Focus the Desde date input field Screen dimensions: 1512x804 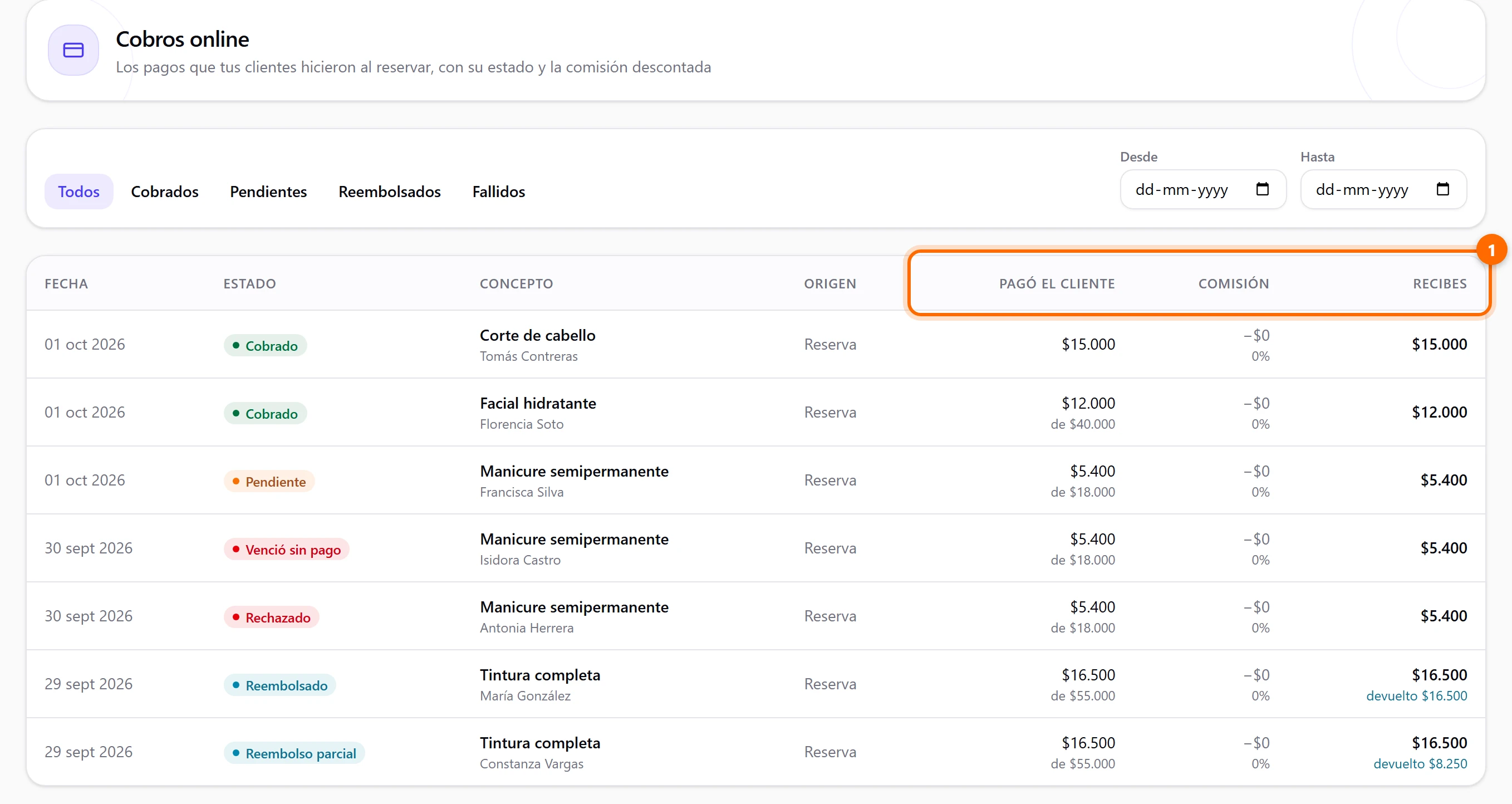[1202, 189]
